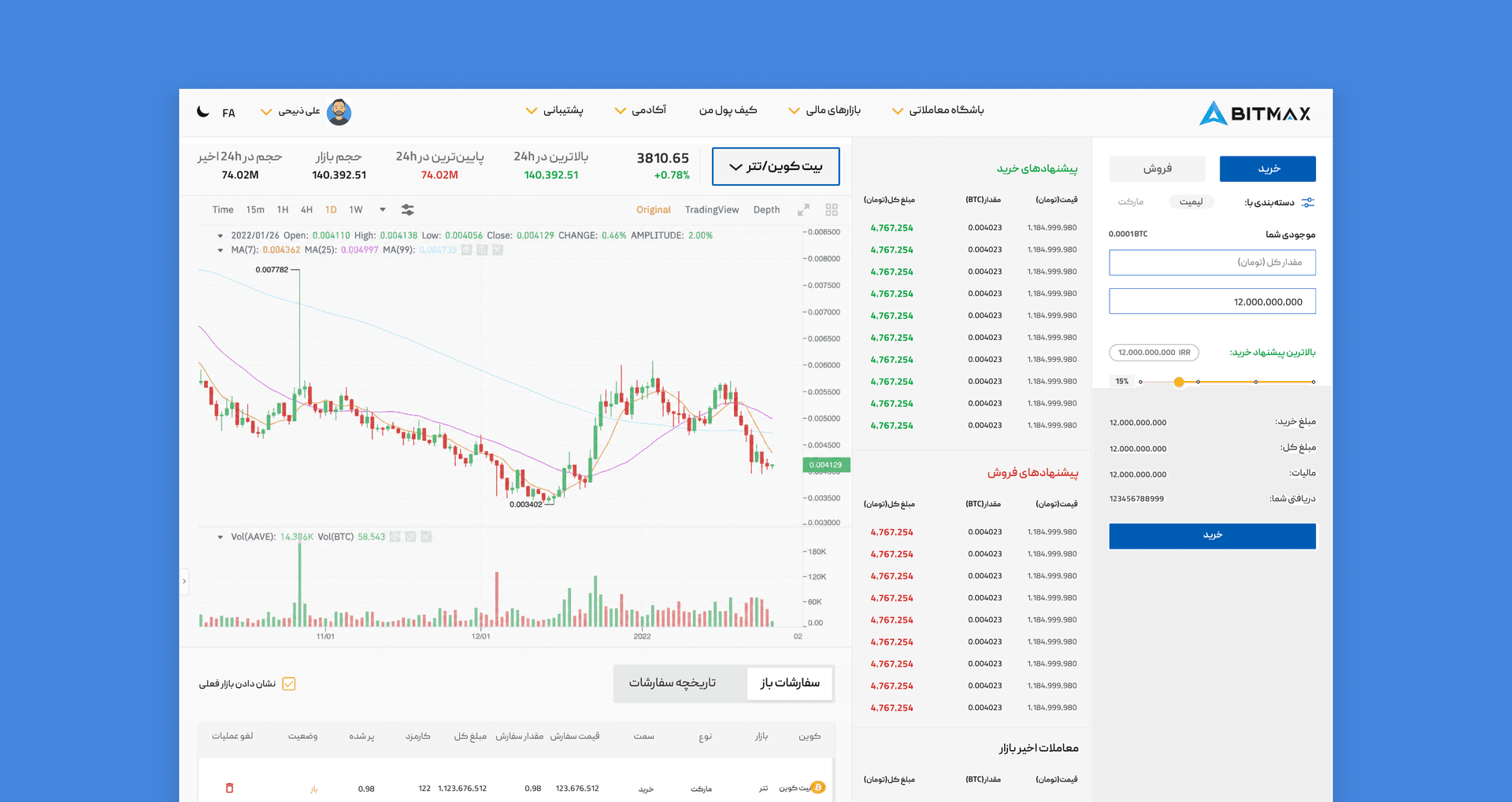This screenshot has height=802, width=1512.
Task: Set chart interval to 1H
Action: 283,209
